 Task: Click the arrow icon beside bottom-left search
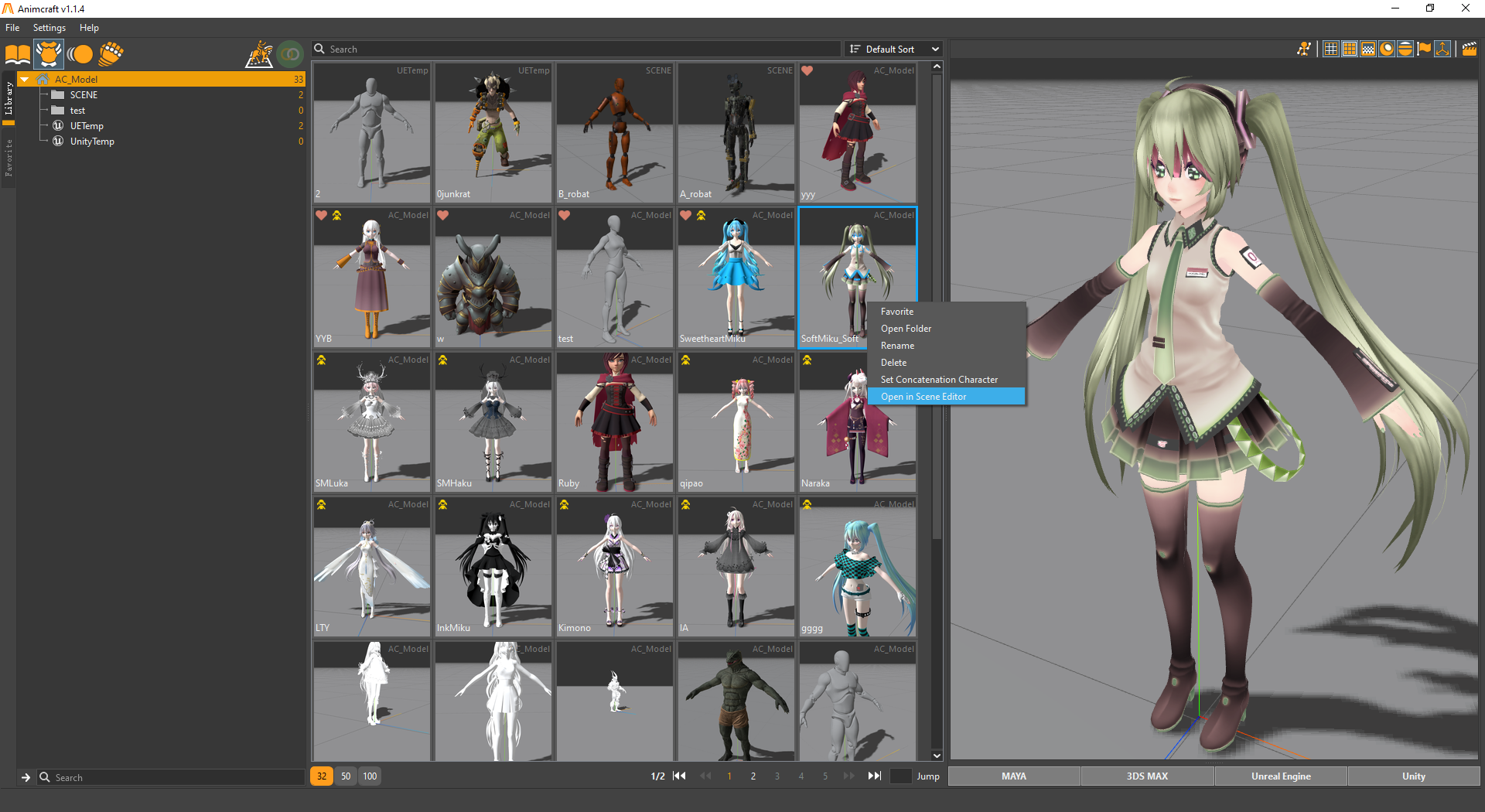point(26,777)
